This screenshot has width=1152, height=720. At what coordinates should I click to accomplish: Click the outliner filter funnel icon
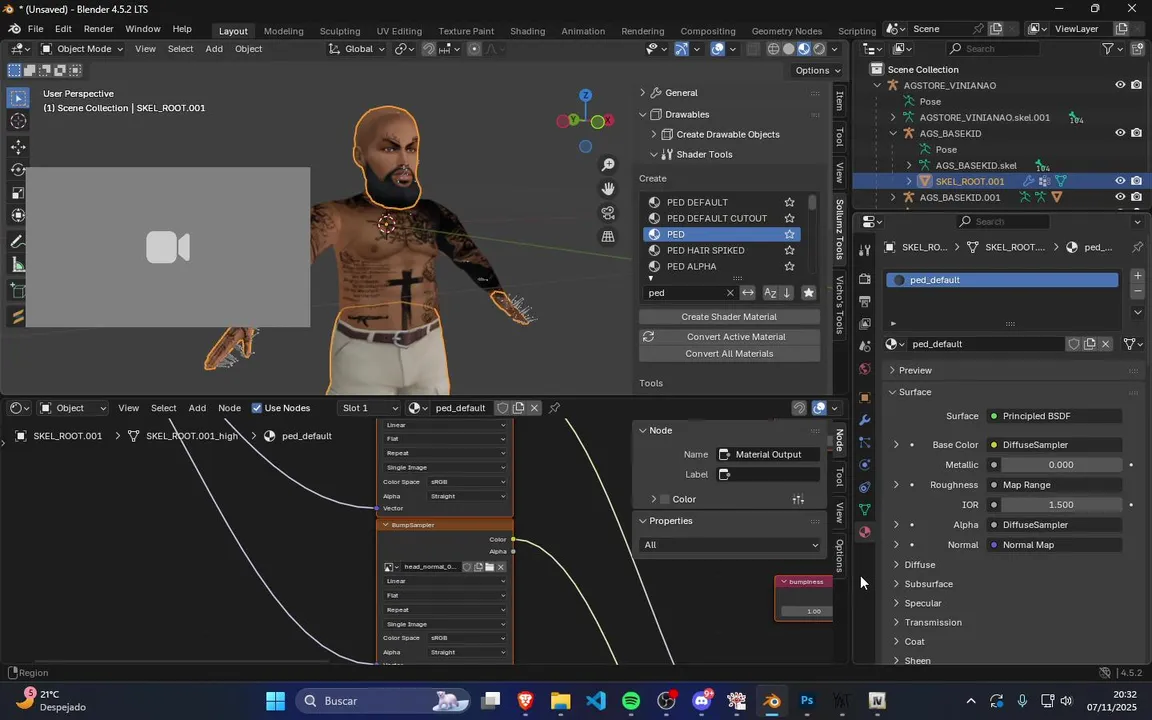pos(1108,48)
